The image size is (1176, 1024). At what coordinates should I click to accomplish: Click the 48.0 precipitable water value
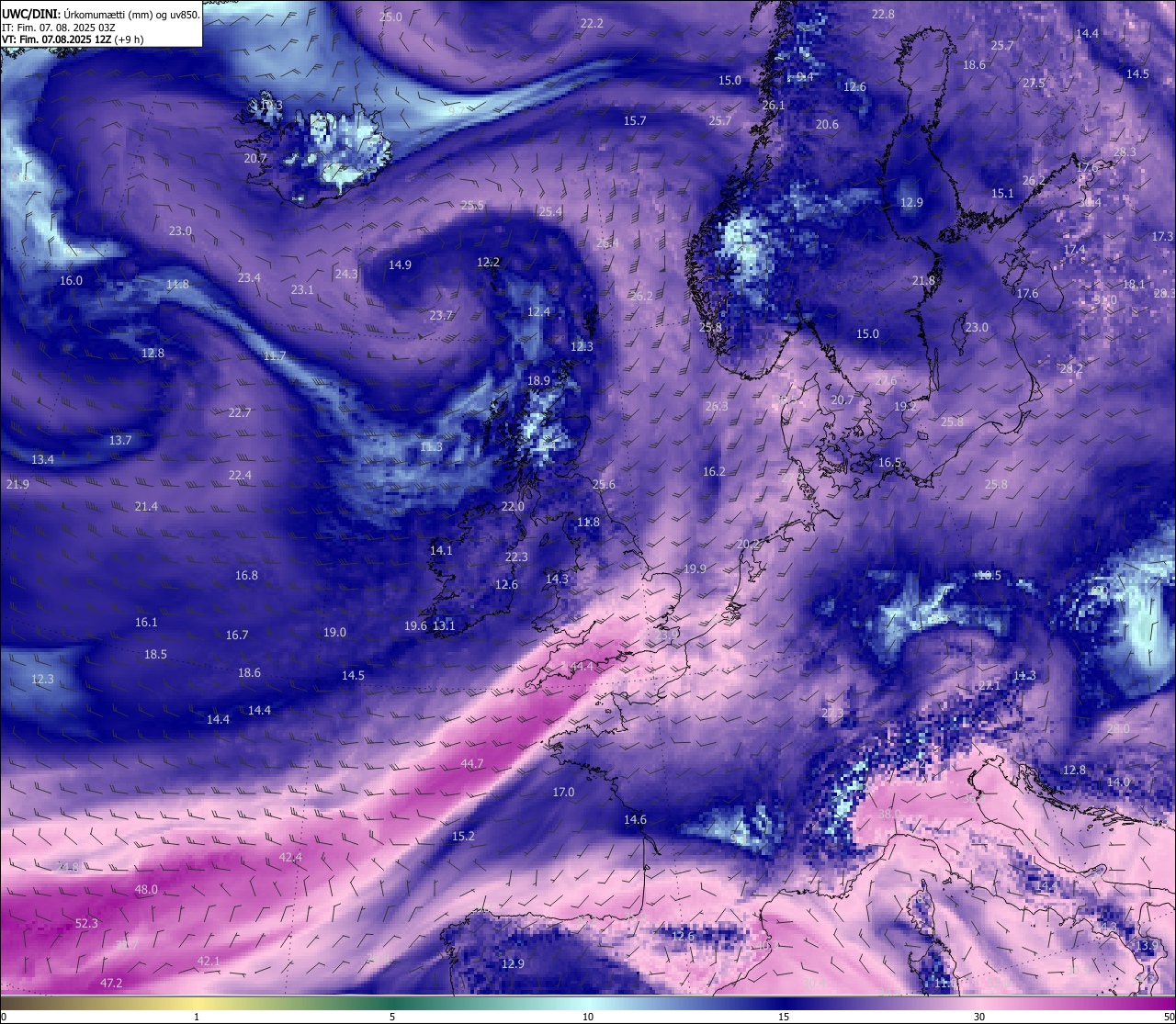146,890
